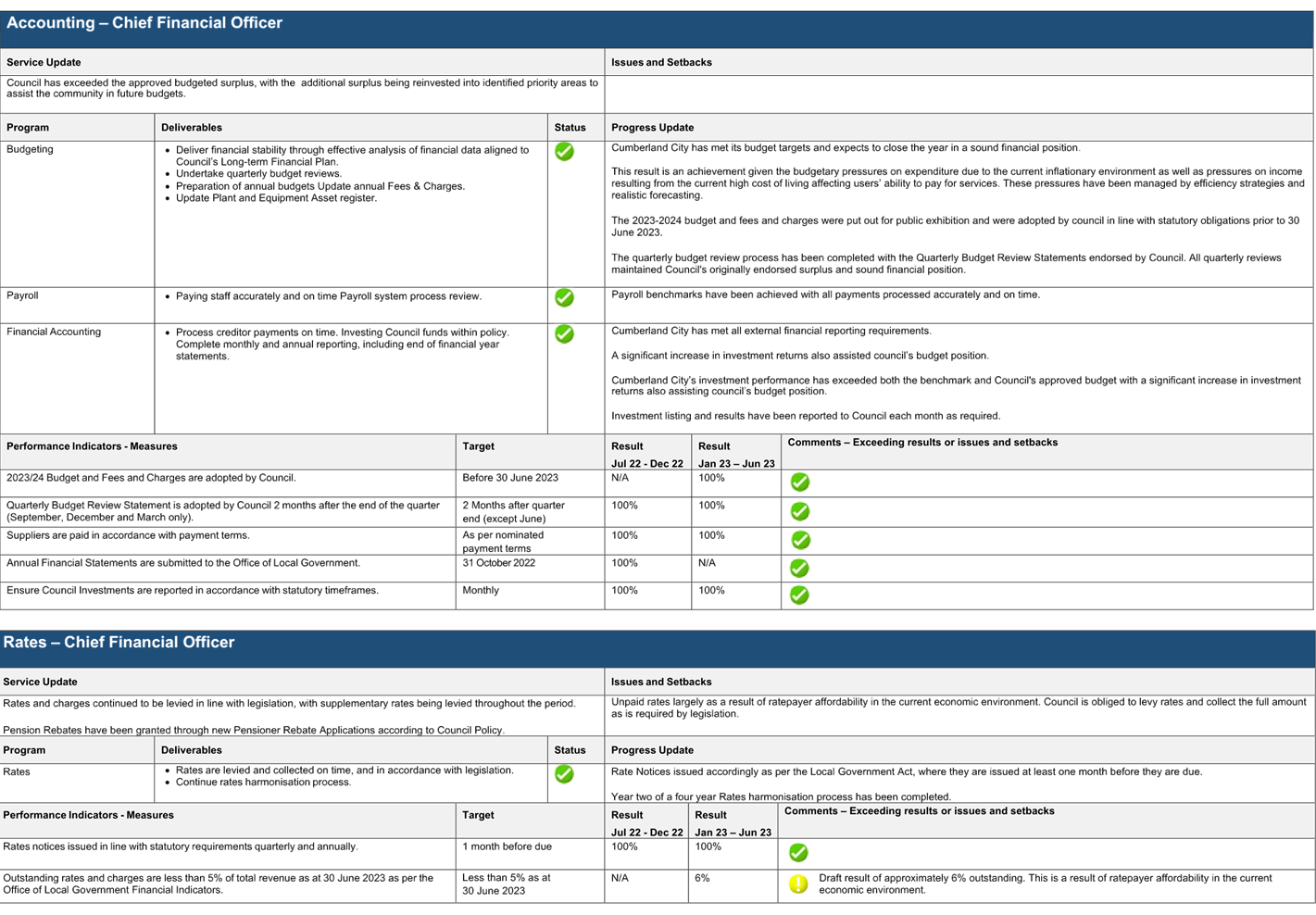Image resolution: width=1316 pixels, height=915 pixels.
Task: Click the green check status icon for Payroll
Action: point(564,297)
